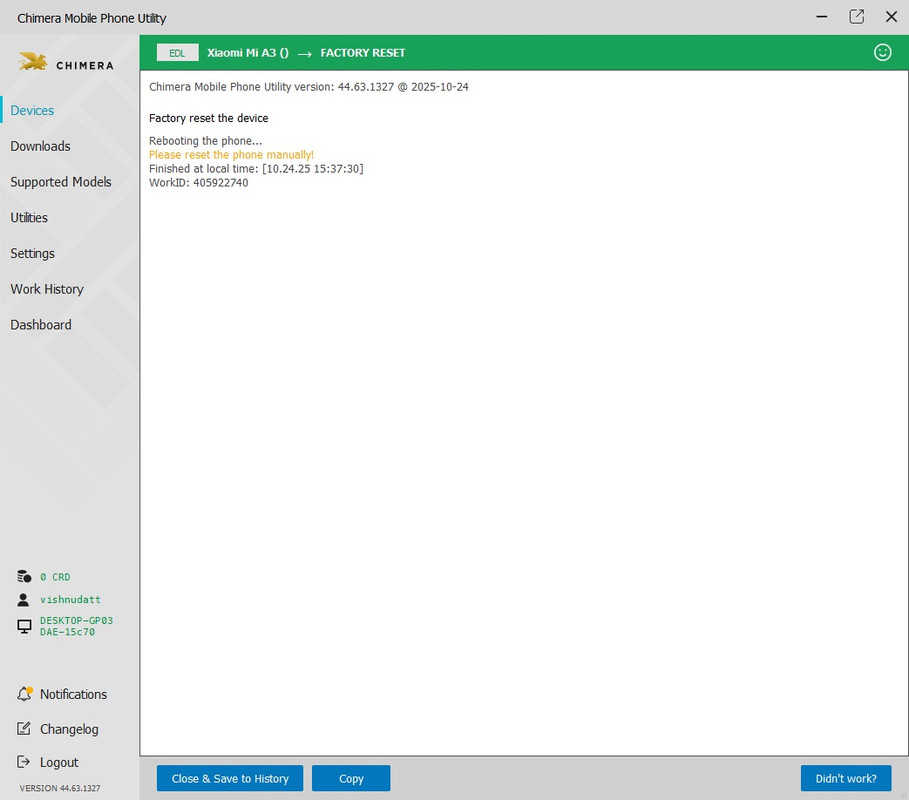Click the Changelog pencil icon
The height and width of the screenshot is (800, 909).
(24, 728)
